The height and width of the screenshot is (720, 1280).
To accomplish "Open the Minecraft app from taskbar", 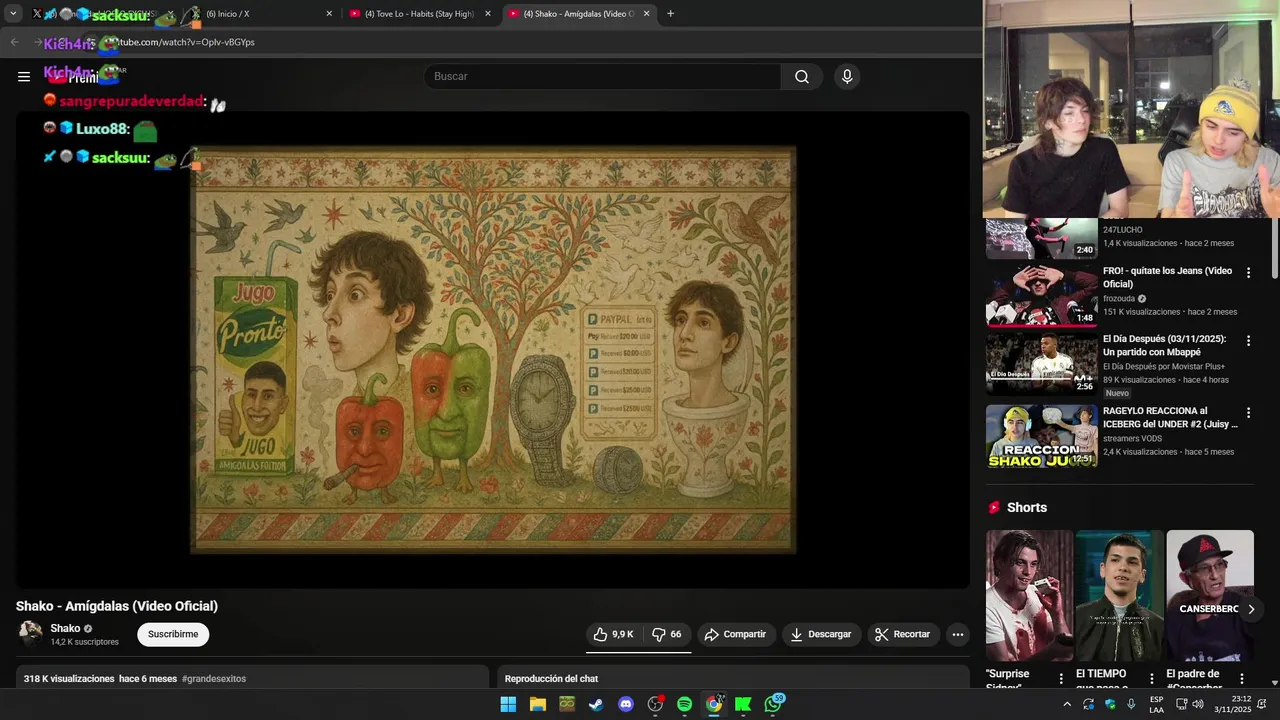I will [x=567, y=704].
